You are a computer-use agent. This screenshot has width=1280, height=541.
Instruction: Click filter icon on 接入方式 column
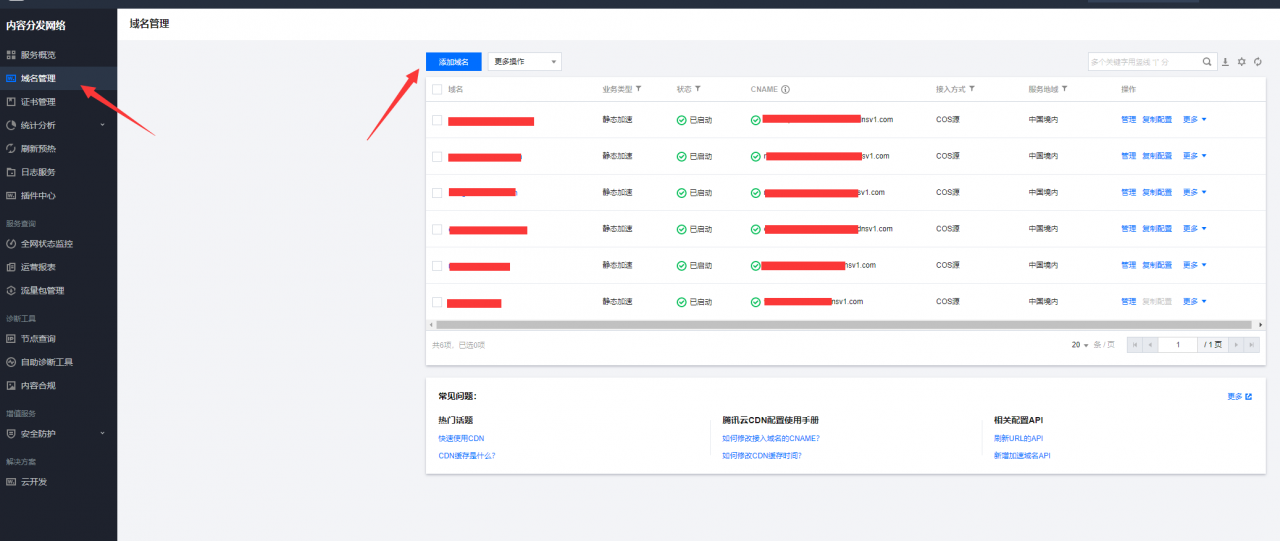click(x=972, y=89)
